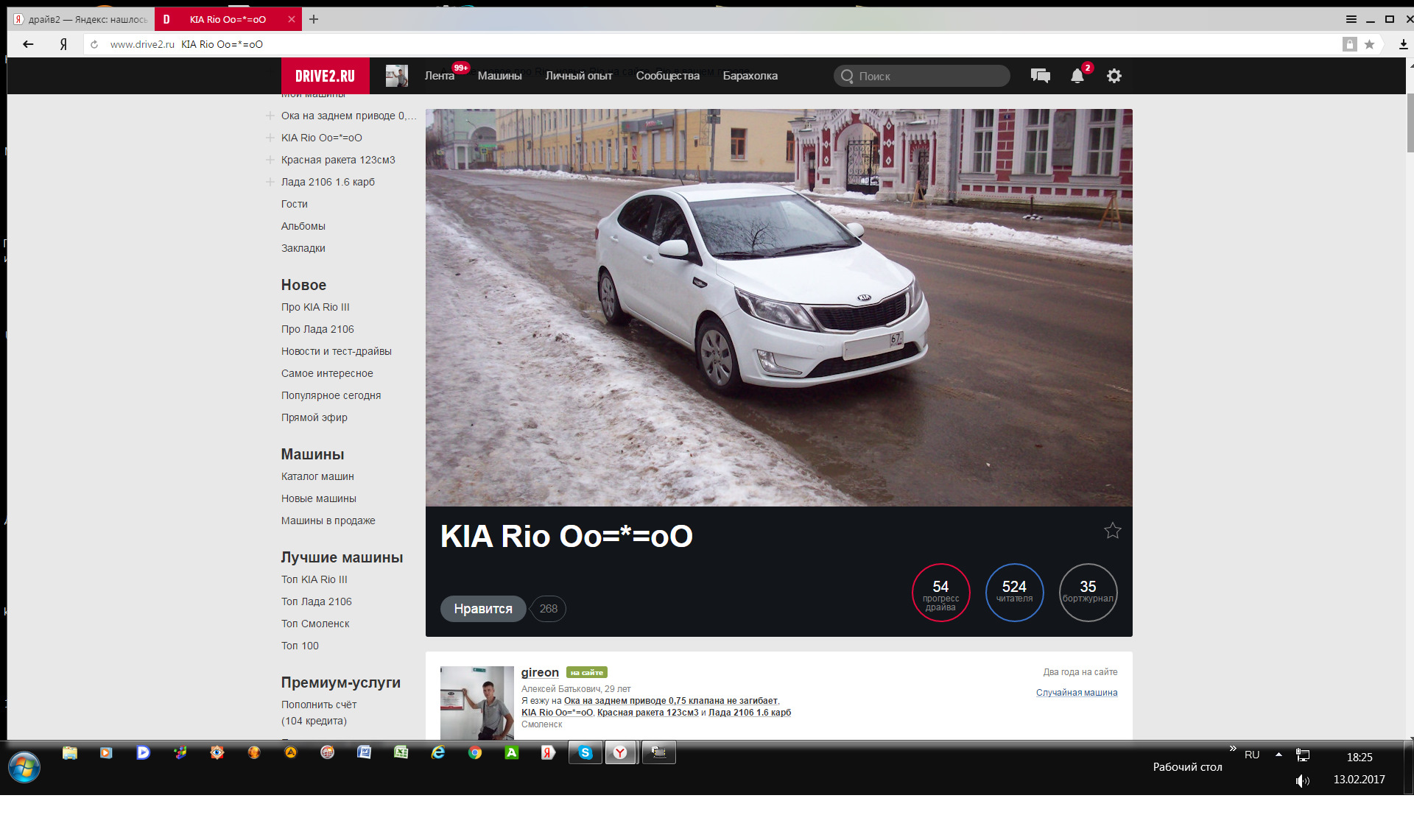
Task: Expand Красная ракета 123см3 sidebar entry
Action: point(270,160)
